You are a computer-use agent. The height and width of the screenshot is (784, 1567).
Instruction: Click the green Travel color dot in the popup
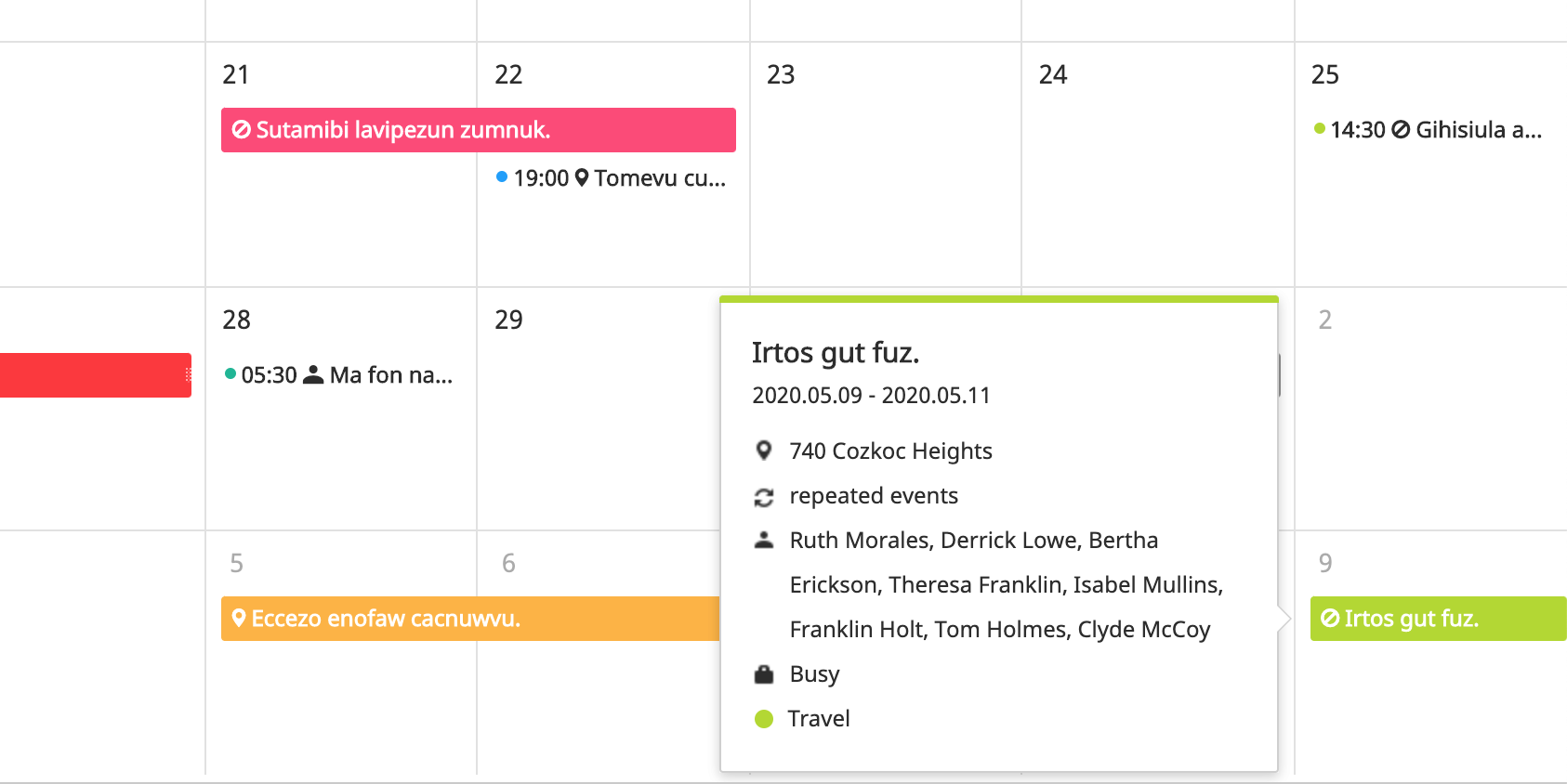tap(764, 717)
